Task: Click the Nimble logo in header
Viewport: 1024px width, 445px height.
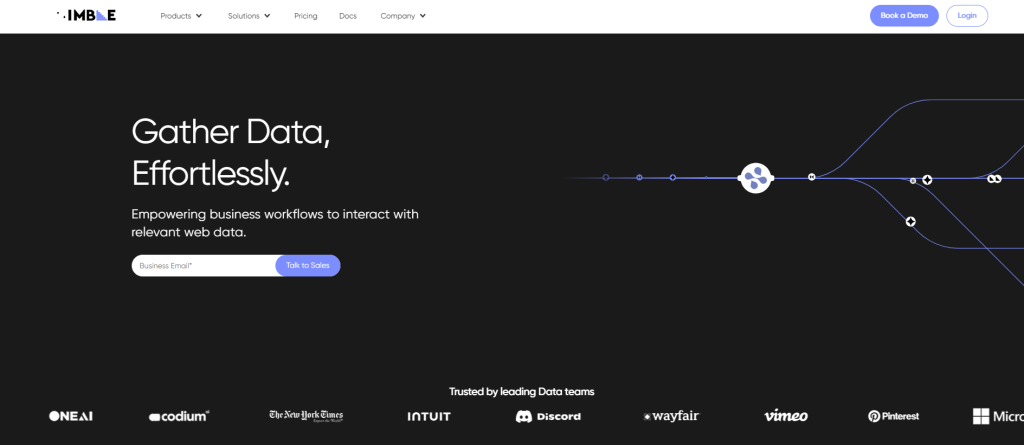Action: 87,16
